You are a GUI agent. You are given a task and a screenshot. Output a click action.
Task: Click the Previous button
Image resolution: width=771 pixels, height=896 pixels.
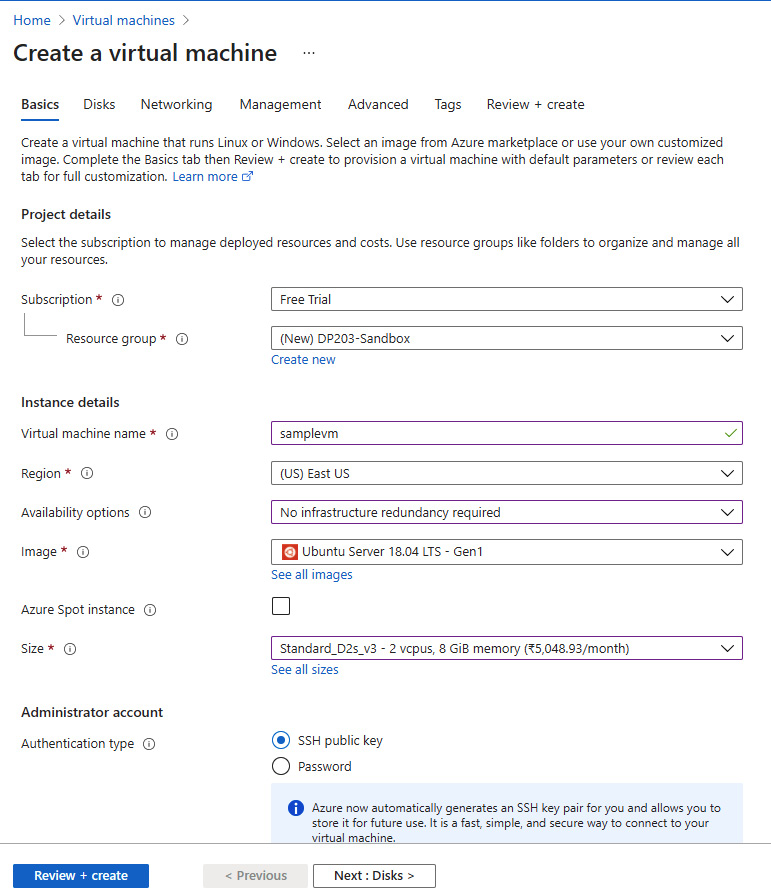[255, 876]
